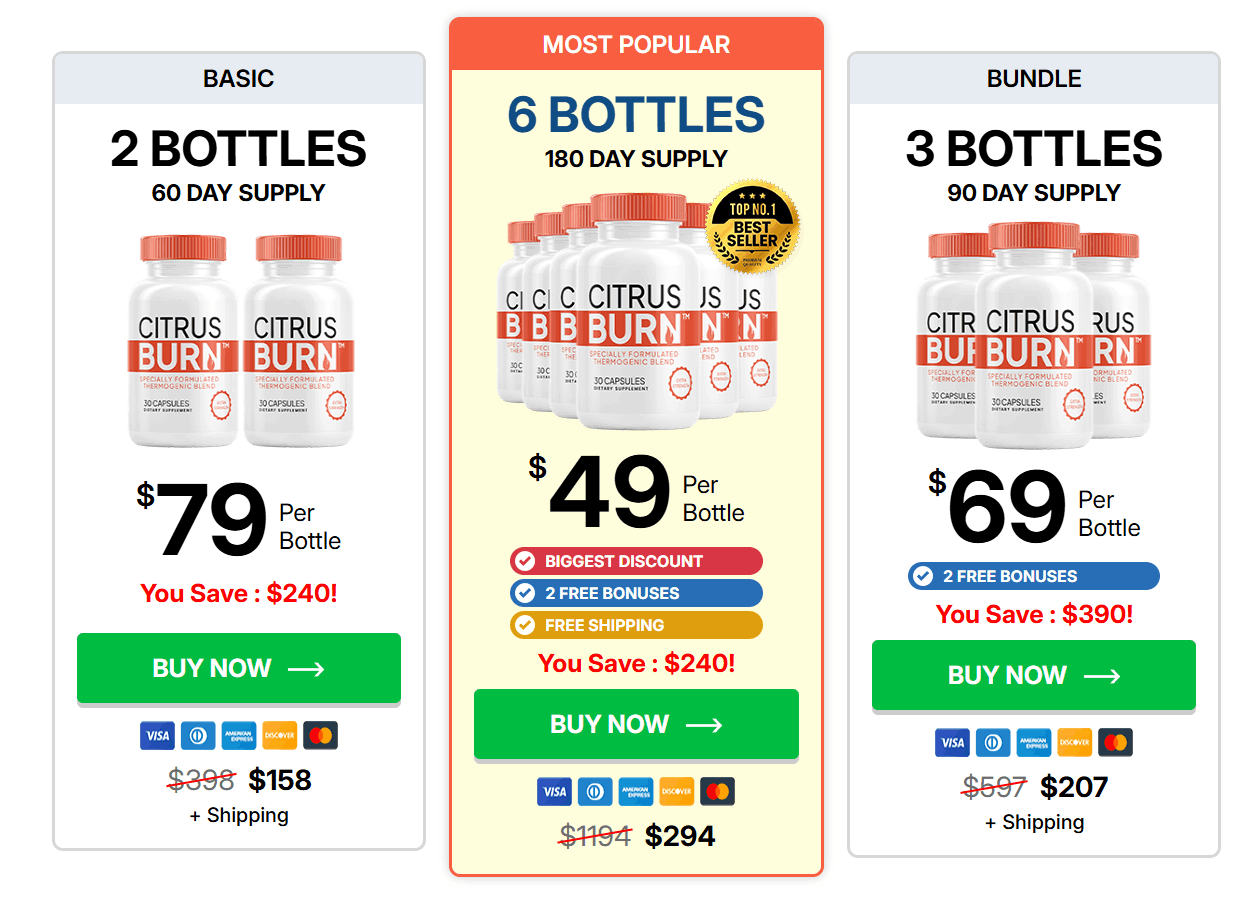
Task: Click the Visa icon under the Basic plan
Action: point(157,736)
